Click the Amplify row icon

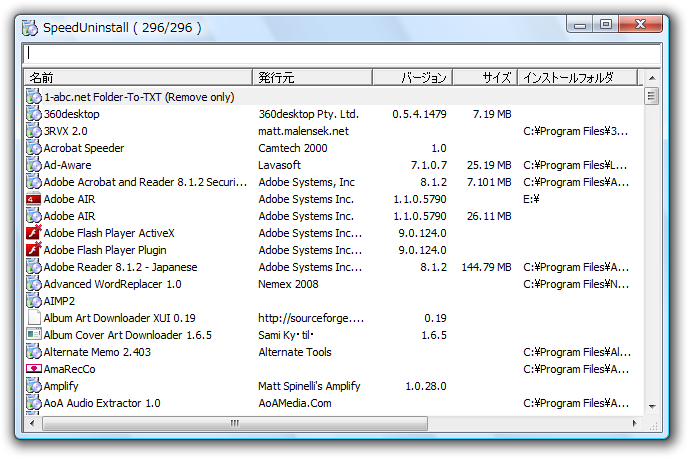(34, 386)
